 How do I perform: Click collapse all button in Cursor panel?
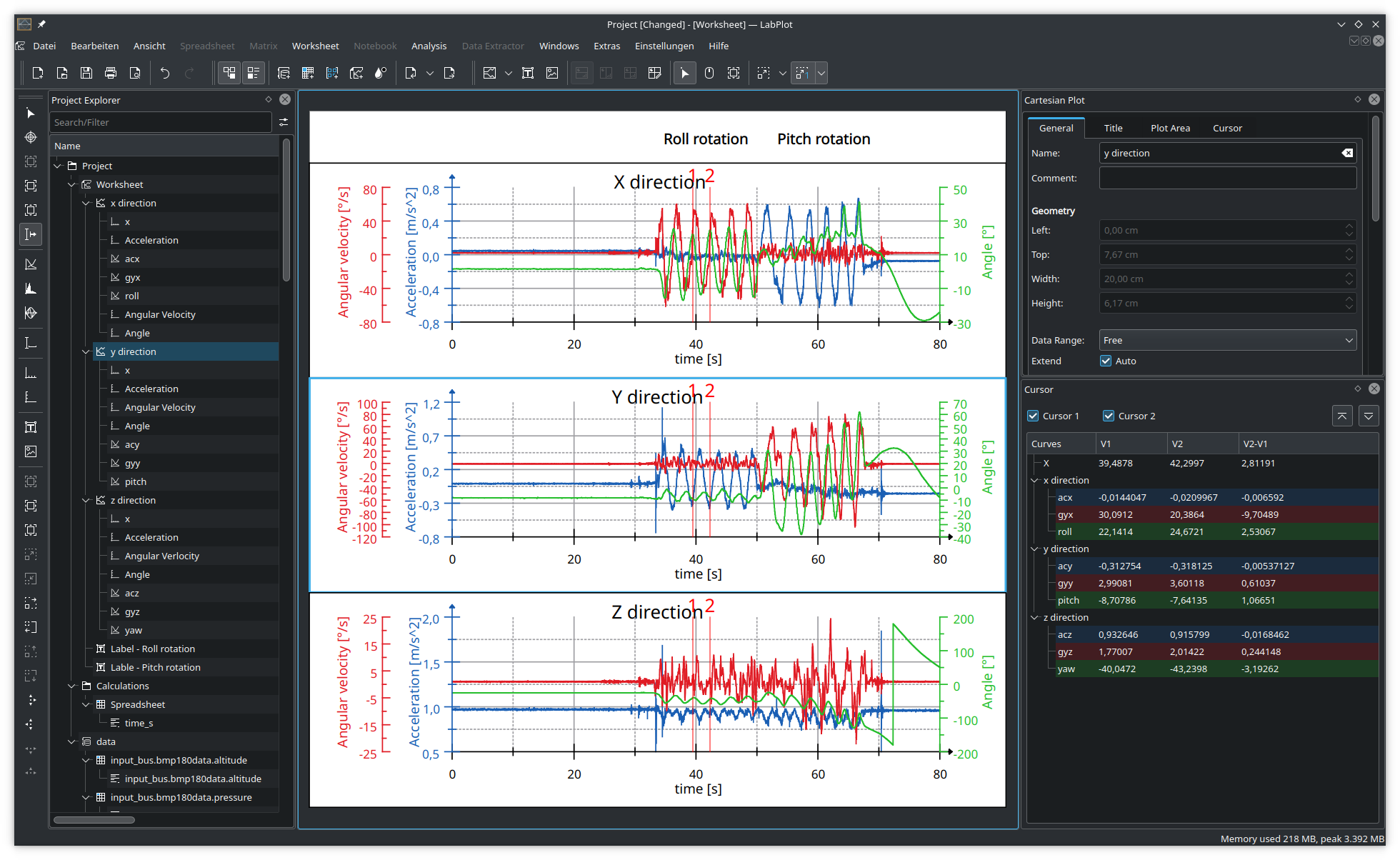1342,416
